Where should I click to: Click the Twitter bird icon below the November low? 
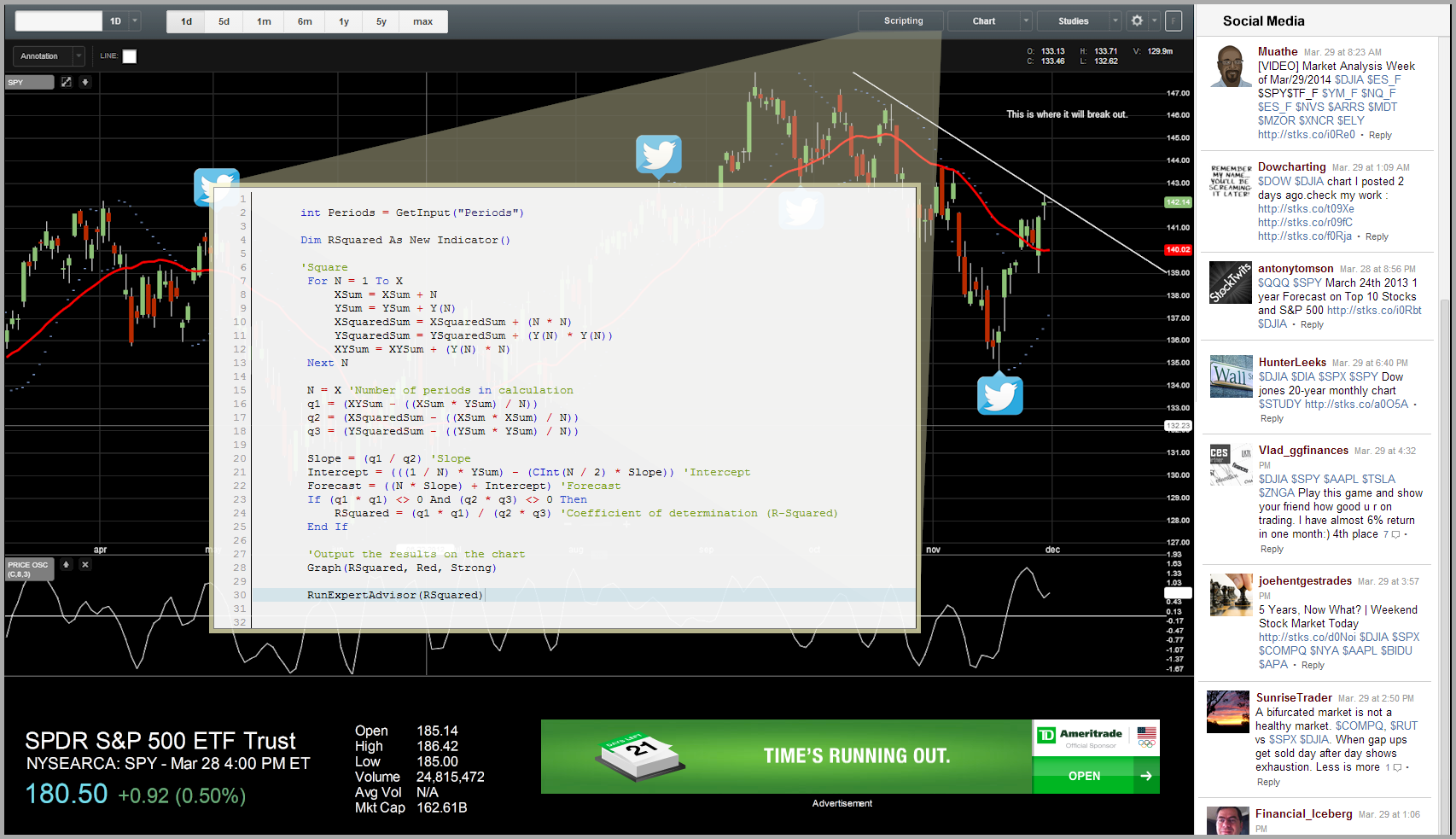coord(999,394)
